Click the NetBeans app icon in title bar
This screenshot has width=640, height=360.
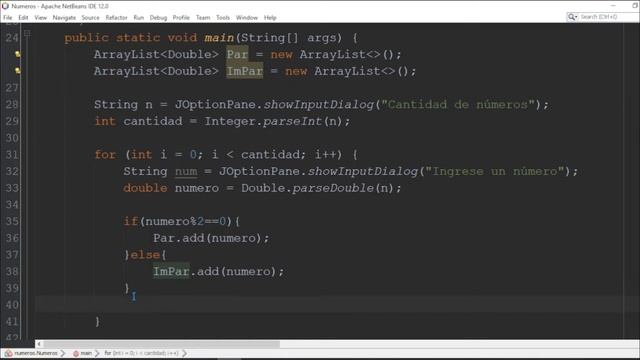coord(5,6)
